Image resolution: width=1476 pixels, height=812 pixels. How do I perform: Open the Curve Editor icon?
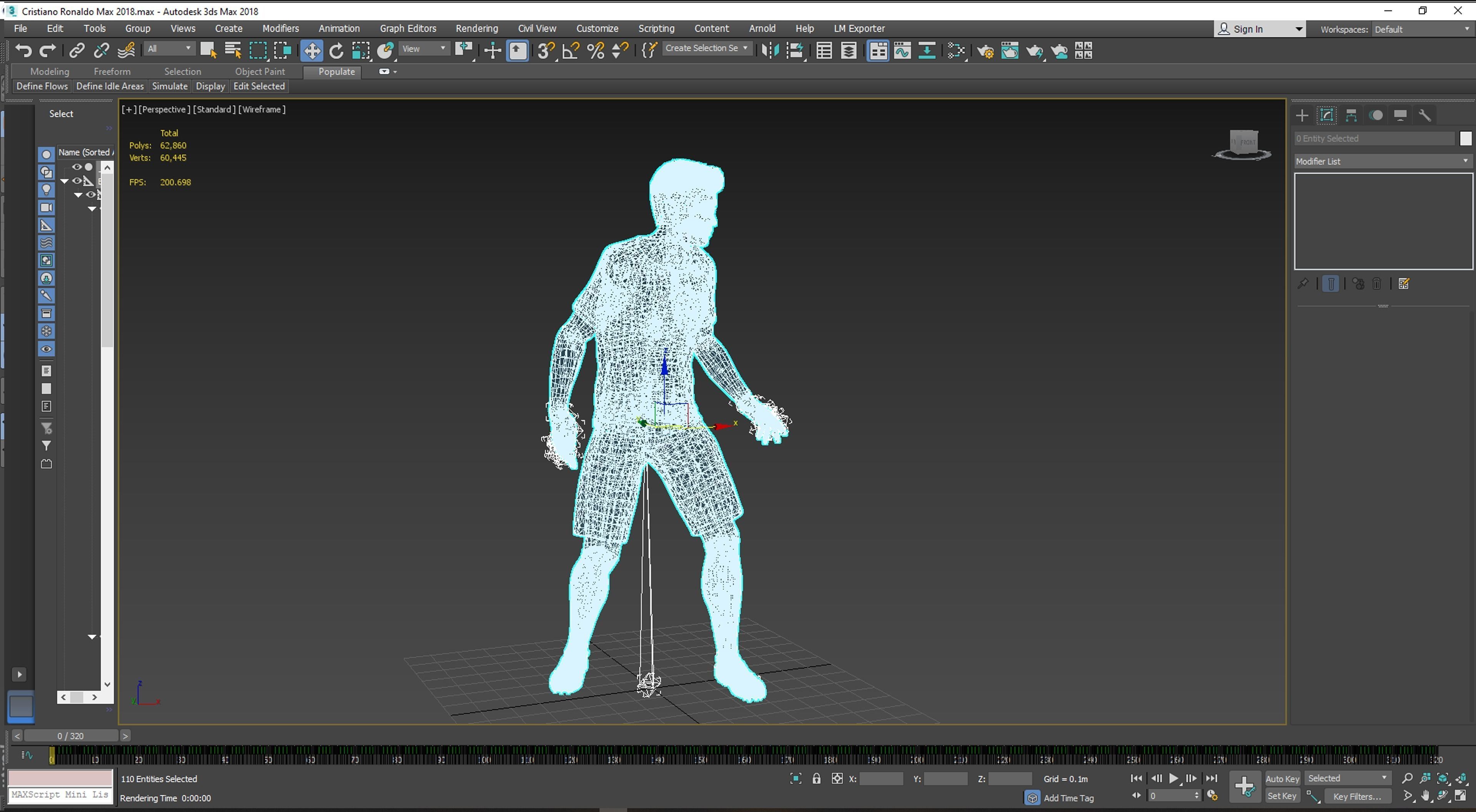pos(902,51)
